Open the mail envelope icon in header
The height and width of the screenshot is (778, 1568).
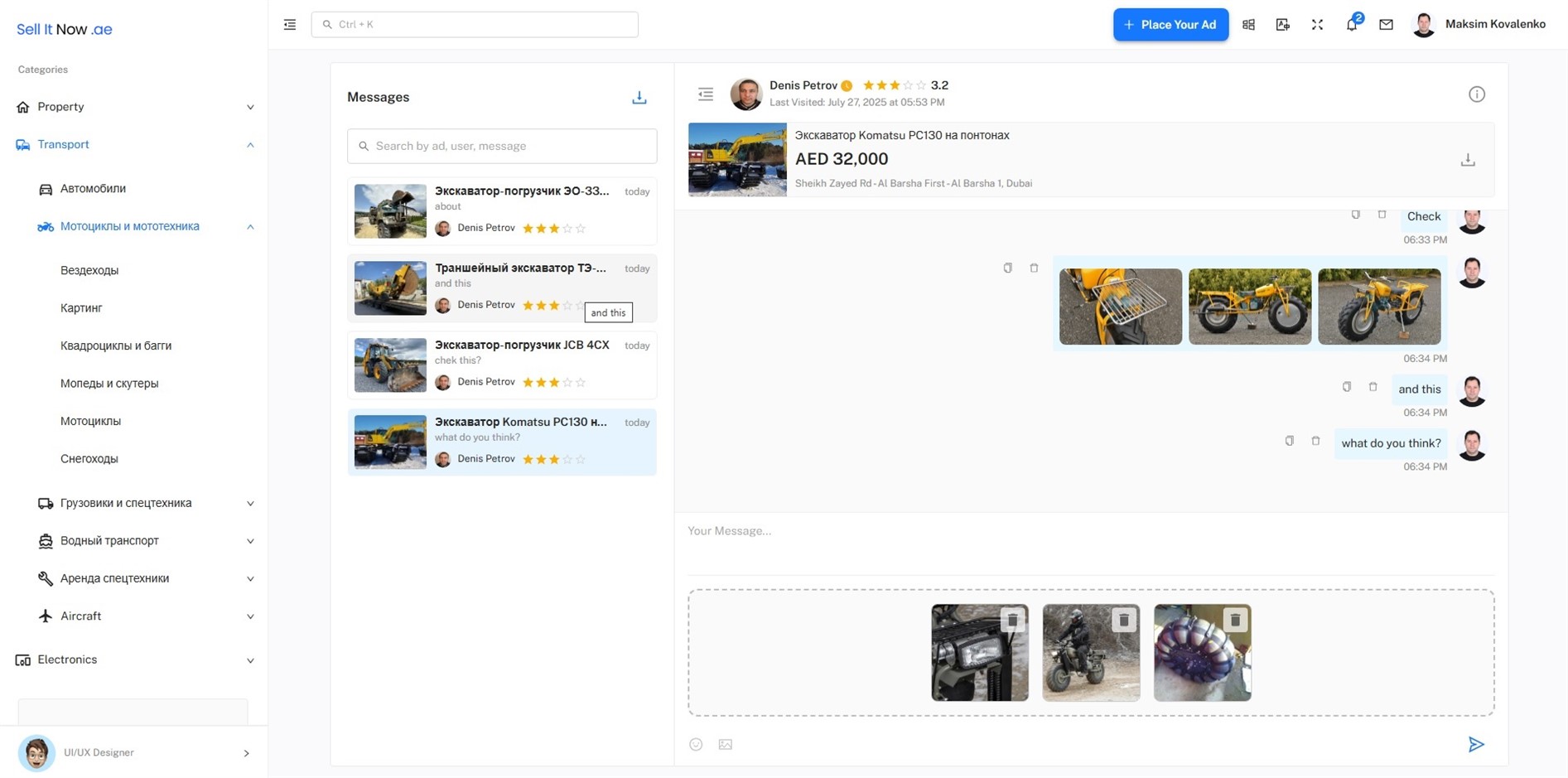pyautogui.click(x=1386, y=25)
